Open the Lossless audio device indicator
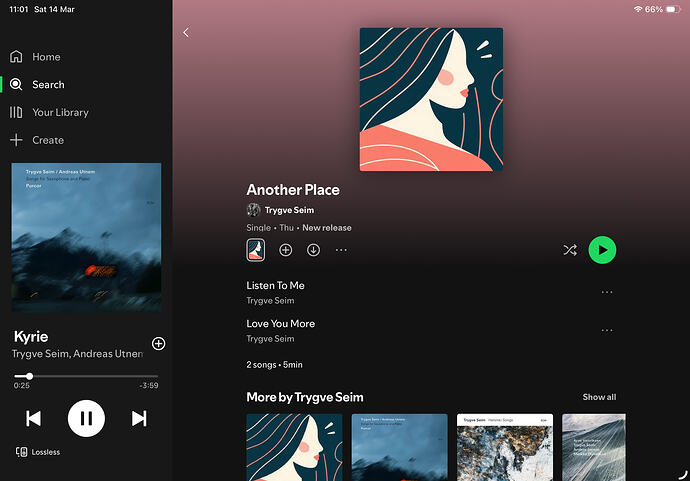 [x=38, y=452]
